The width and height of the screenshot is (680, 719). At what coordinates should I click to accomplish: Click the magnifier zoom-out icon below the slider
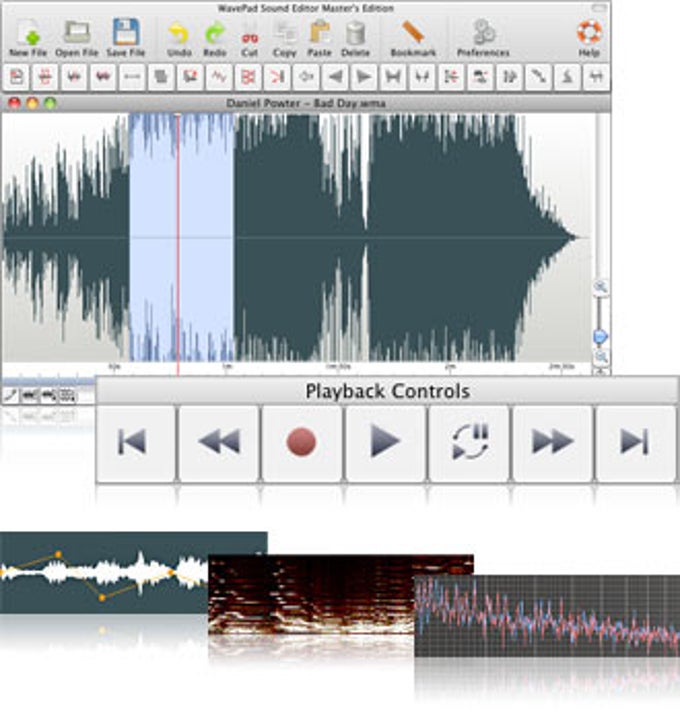(x=601, y=356)
